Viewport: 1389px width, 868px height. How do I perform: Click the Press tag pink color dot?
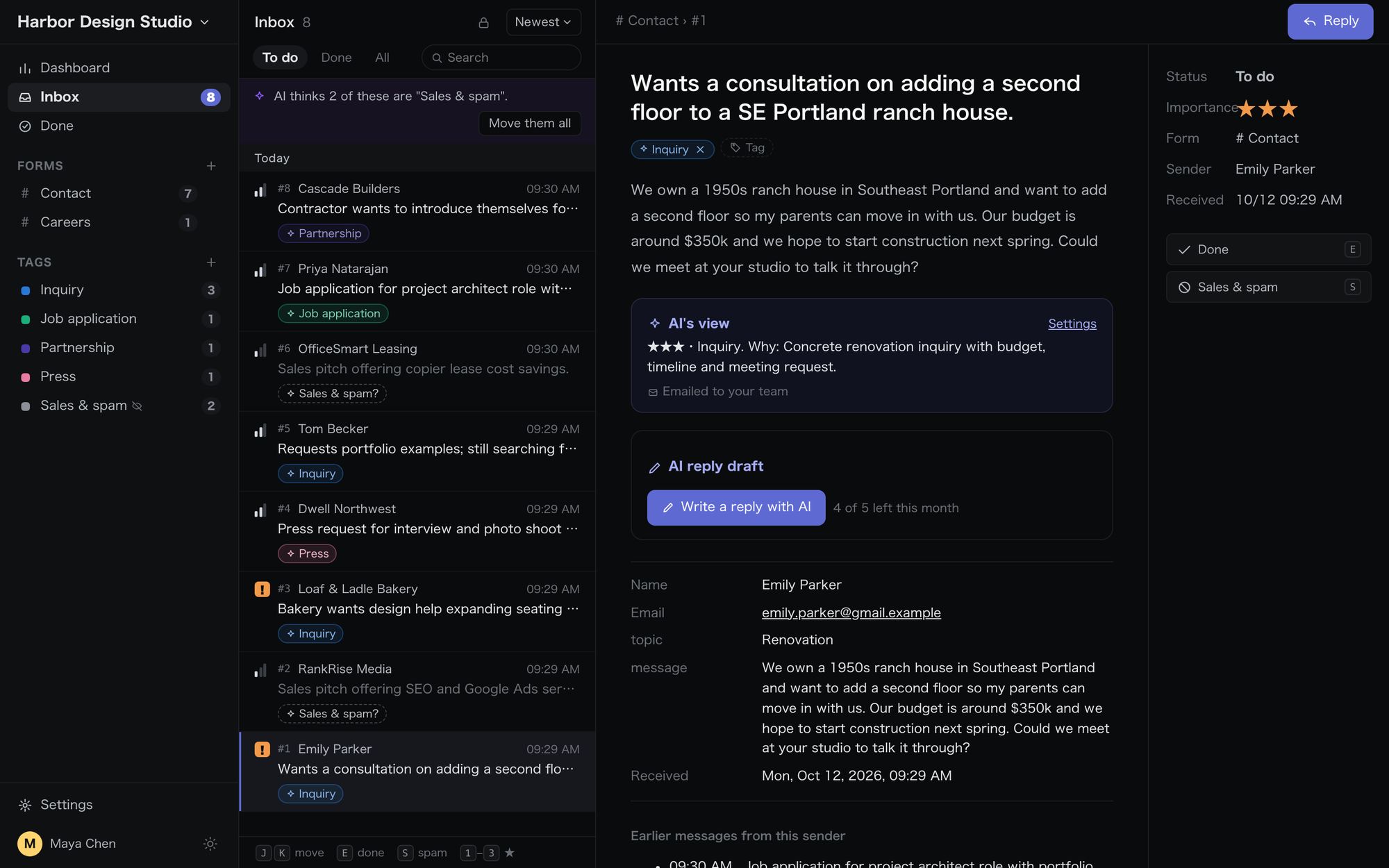pos(26,377)
